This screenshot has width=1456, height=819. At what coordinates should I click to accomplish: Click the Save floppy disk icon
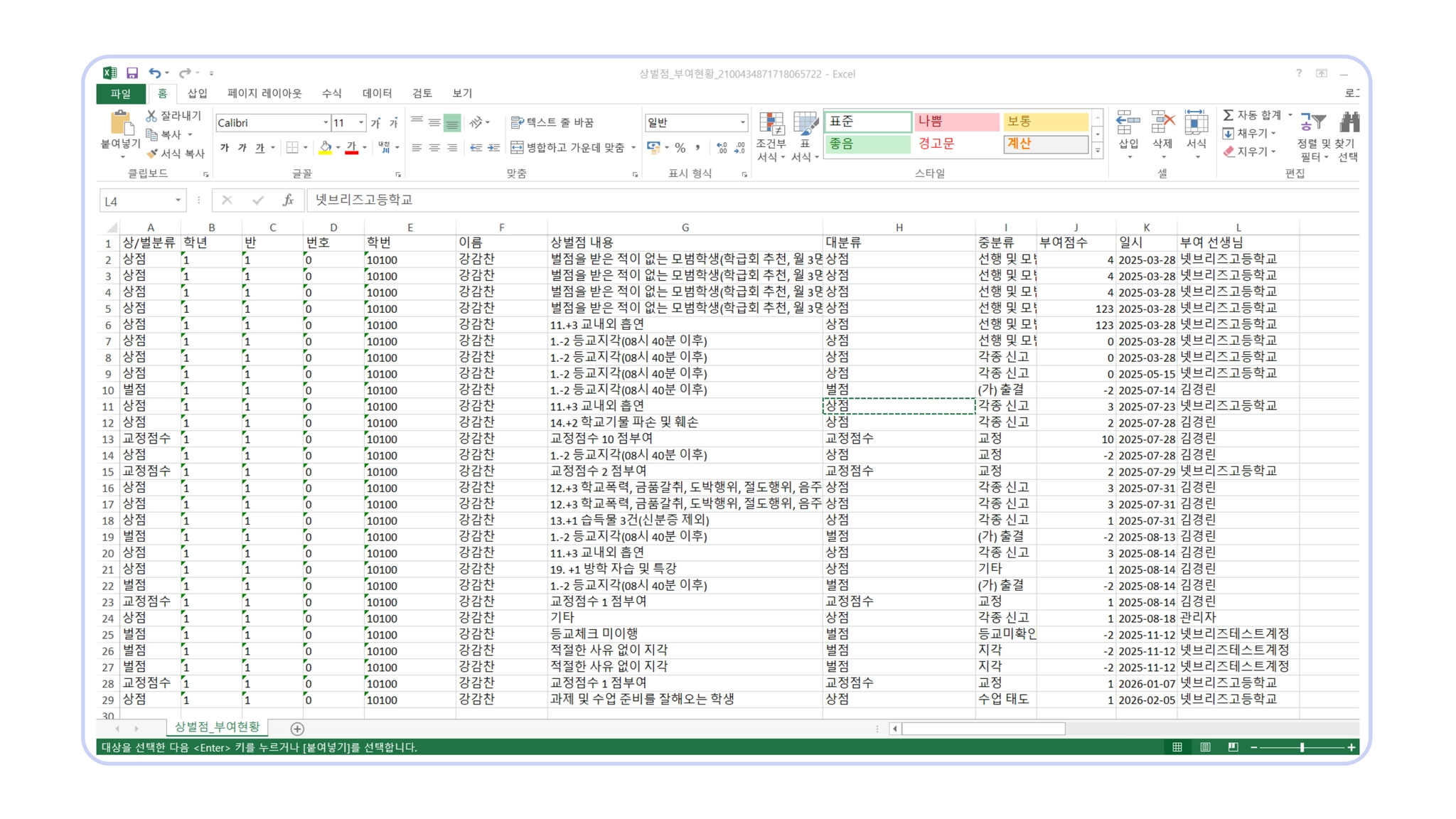click(x=132, y=73)
